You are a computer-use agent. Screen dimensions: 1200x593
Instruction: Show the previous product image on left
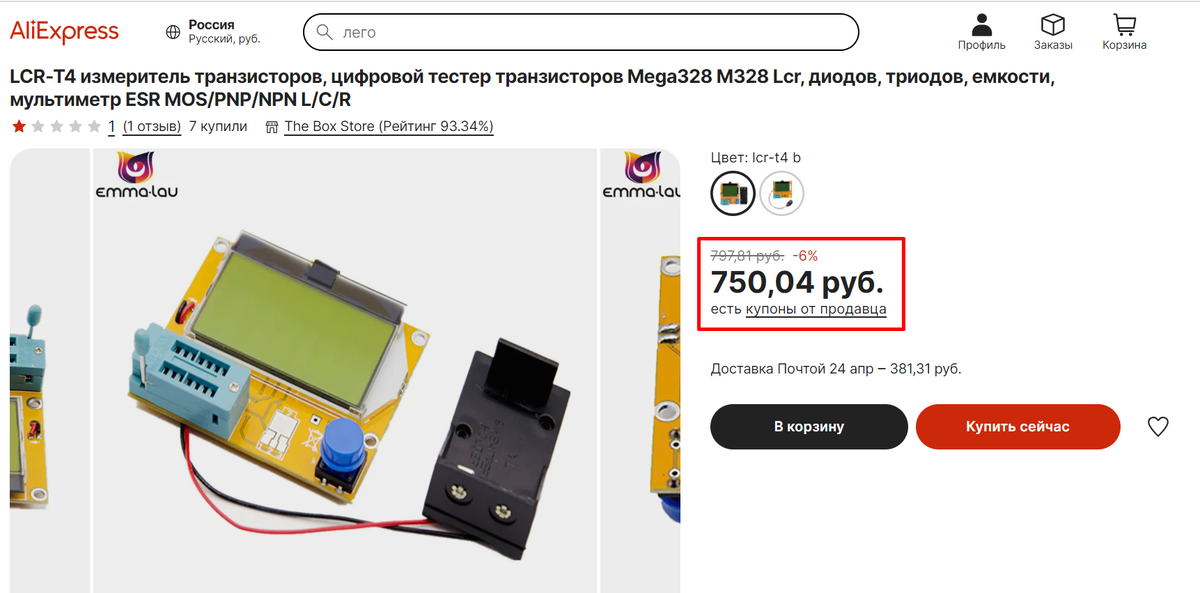49,371
